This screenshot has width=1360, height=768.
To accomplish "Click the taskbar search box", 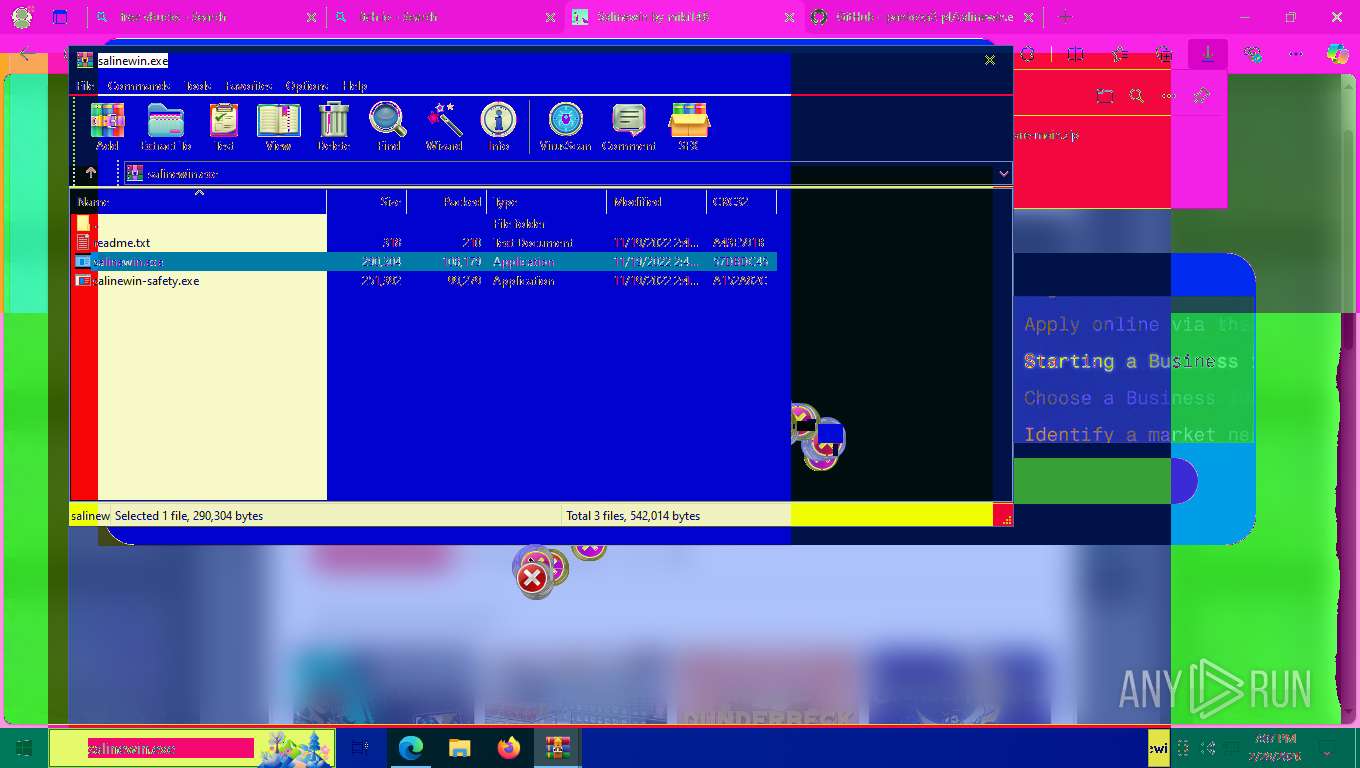I will [192, 748].
